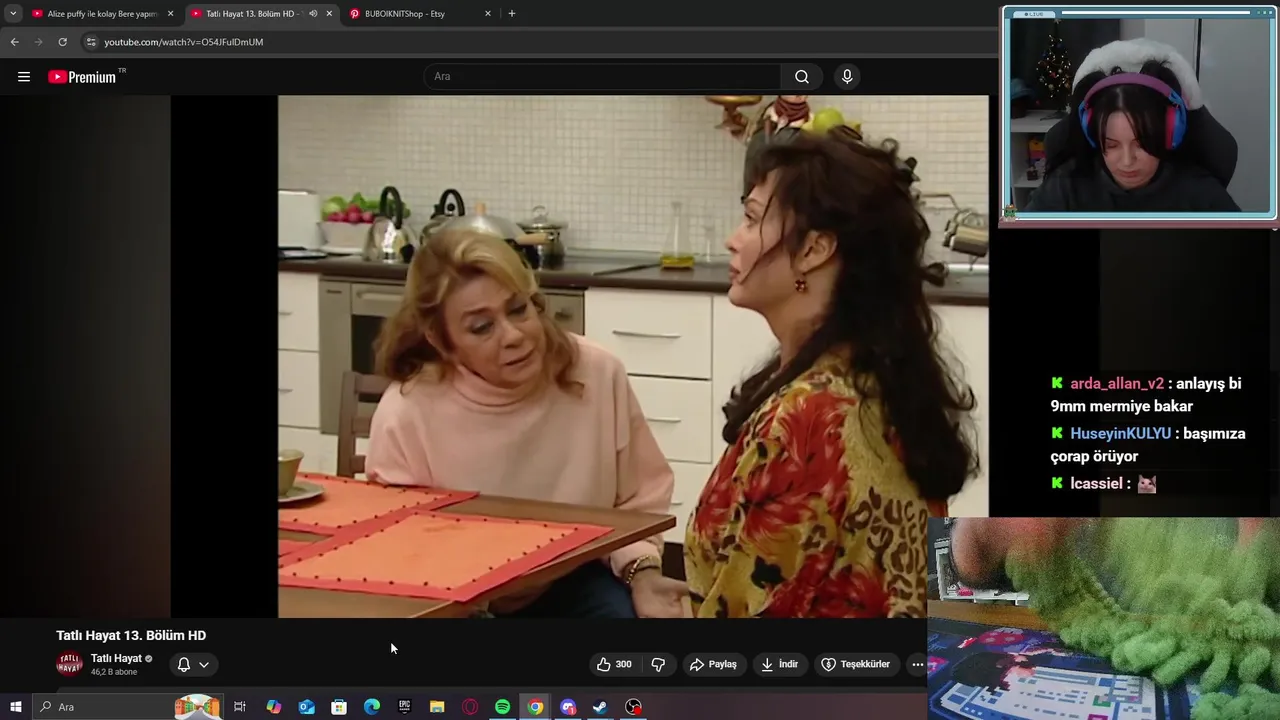Open Task View from the taskbar
Viewport: 1280px width, 720px height.
pyautogui.click(x=240, y=707)
